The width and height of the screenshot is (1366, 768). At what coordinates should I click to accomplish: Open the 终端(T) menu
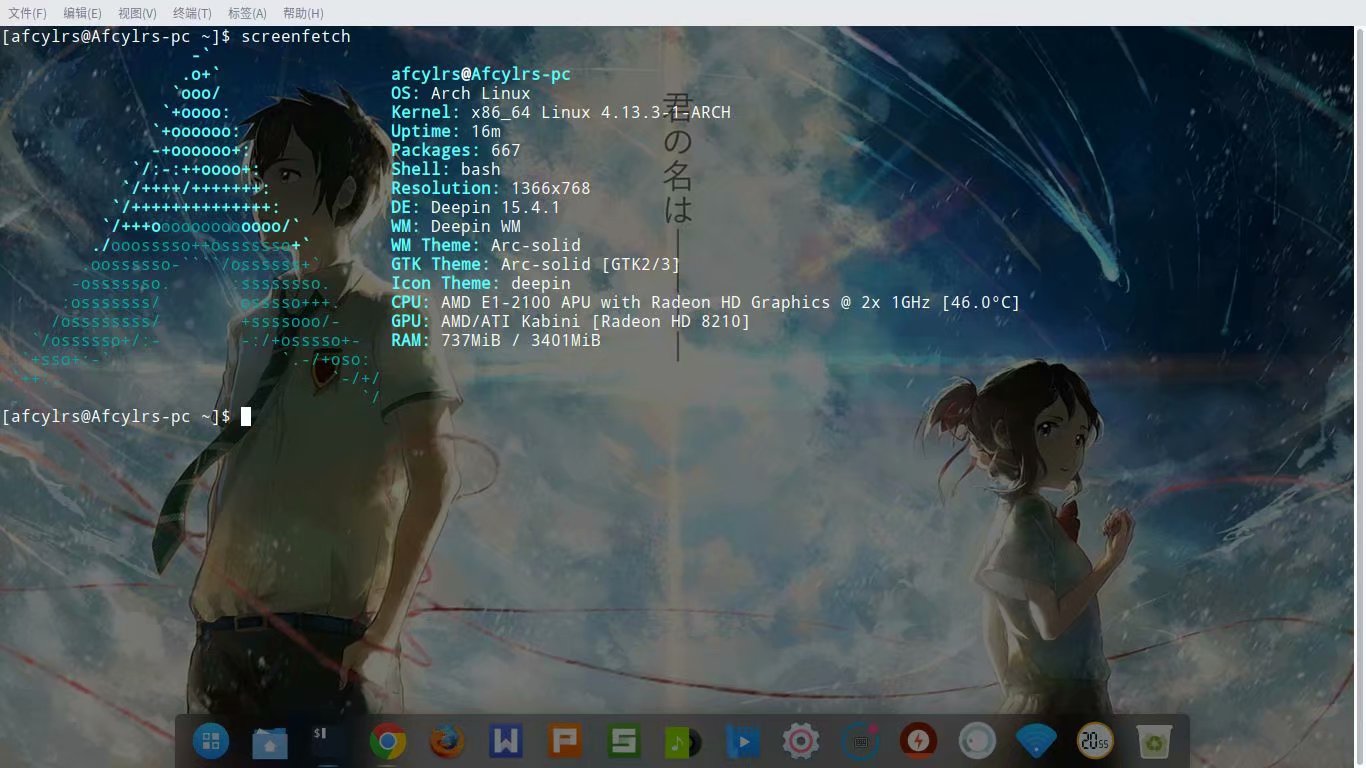tap(192, 13)
